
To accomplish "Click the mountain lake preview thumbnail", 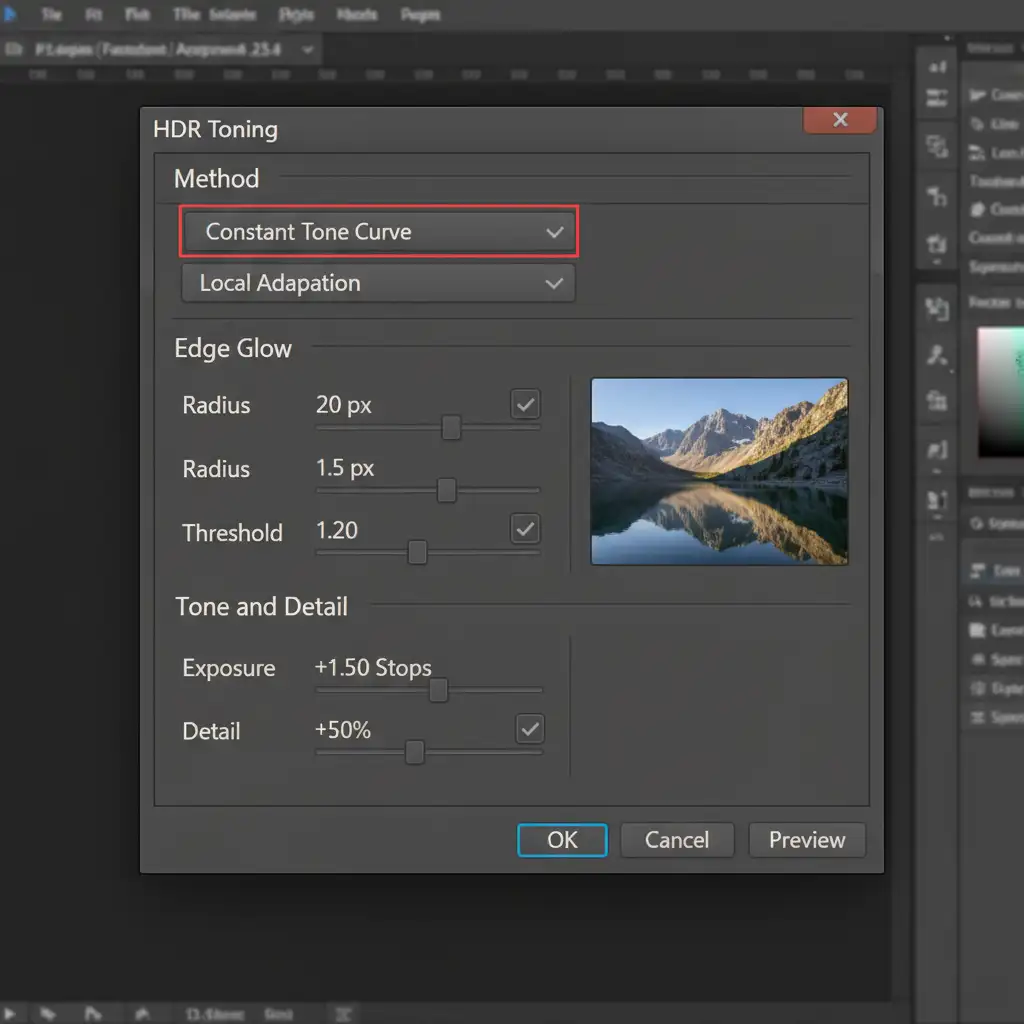I will (719, 471).
